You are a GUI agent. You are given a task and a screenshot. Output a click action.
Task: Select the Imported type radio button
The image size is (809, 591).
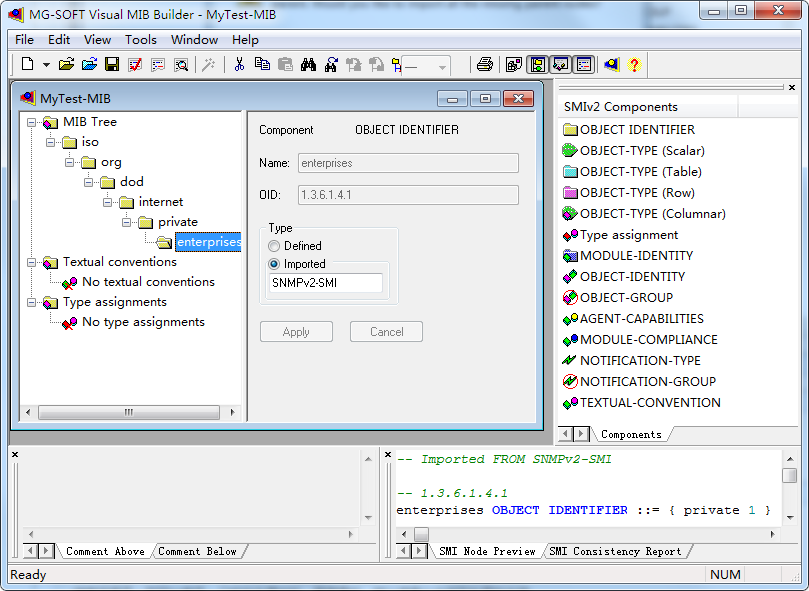coord(274,264)
